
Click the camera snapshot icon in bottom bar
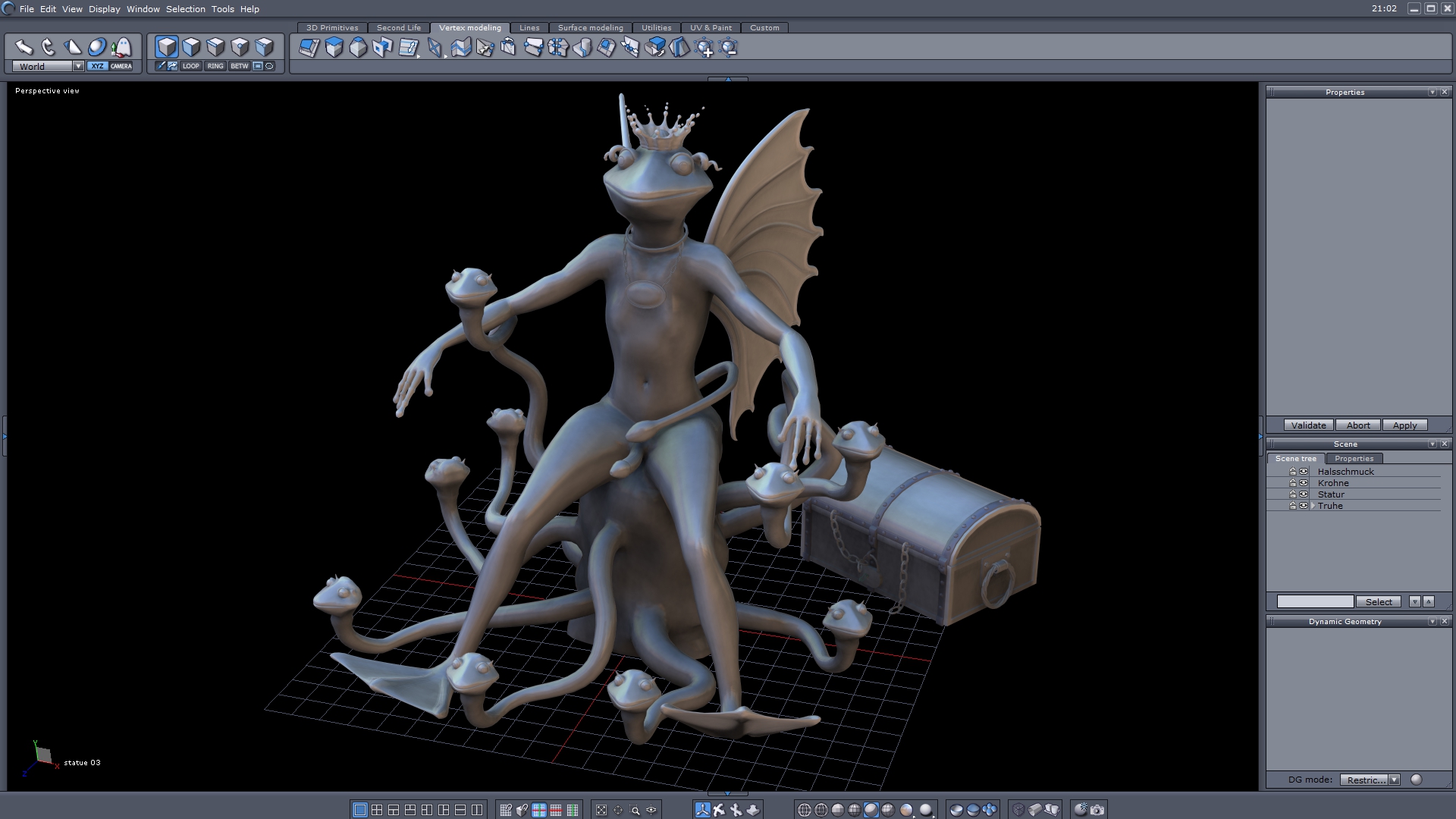point(1097,810)
